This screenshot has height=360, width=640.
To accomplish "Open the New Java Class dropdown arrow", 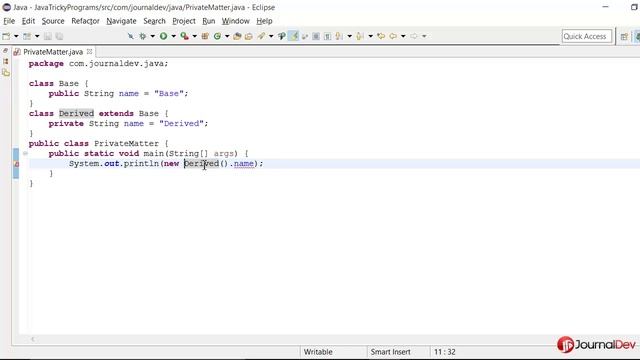I will pyautogui.click(x=227, y=36).
